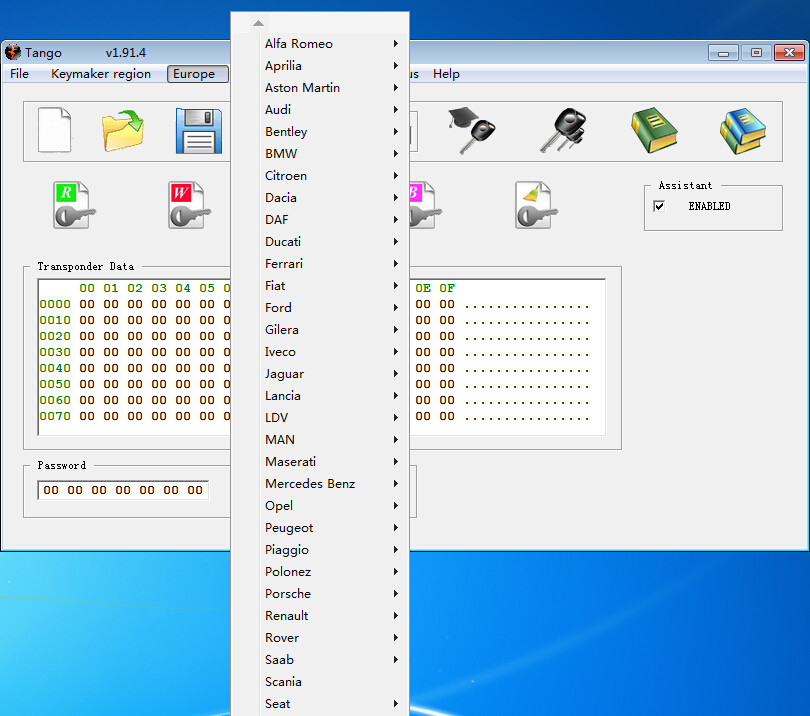This screenshot has width=810, height=716.
Task: Click the multiple keys icon
Action: pyautogui.click(x=562, y=130)
